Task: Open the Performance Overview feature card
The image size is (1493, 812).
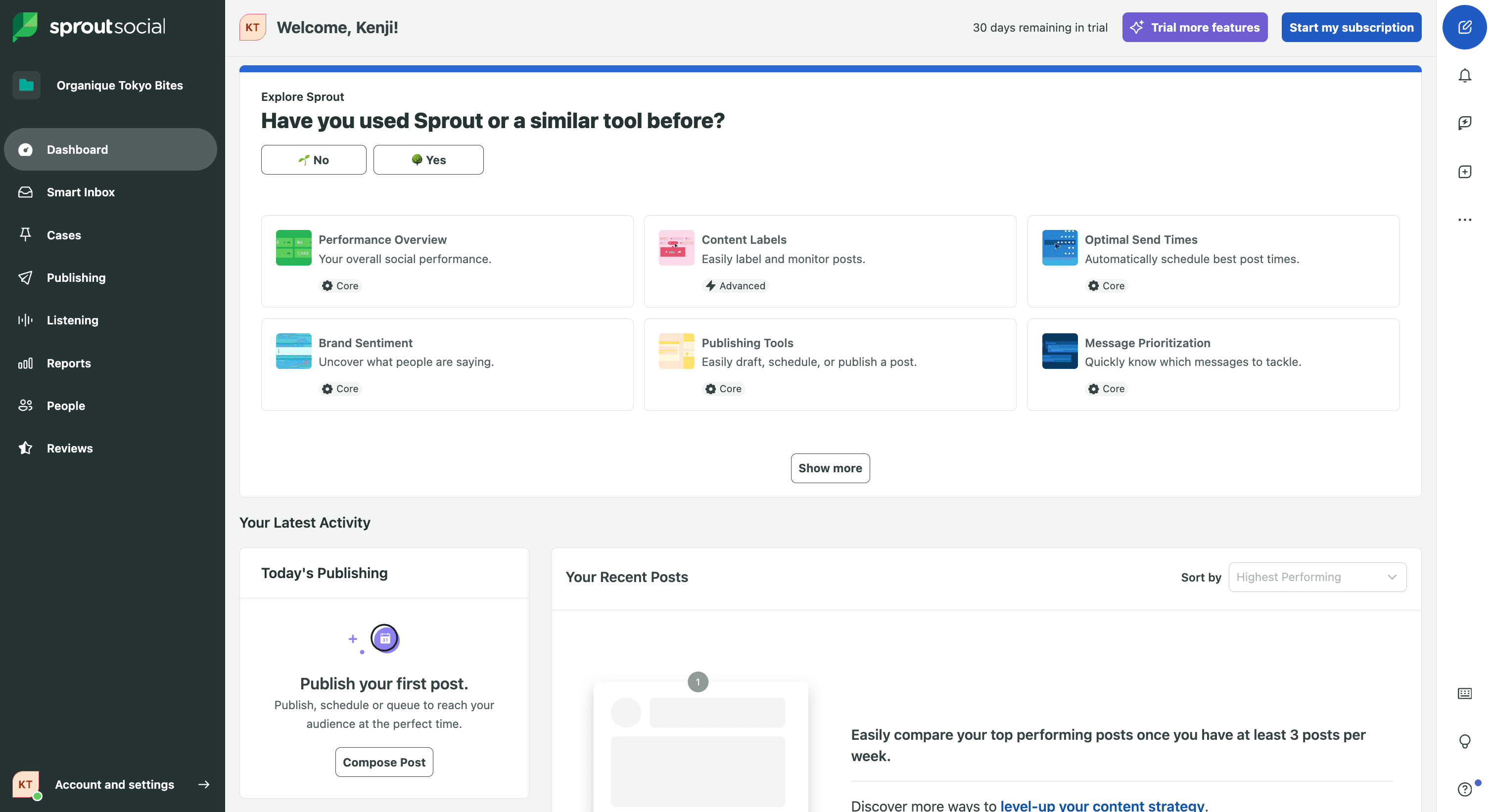Action: tap(447, 261)
